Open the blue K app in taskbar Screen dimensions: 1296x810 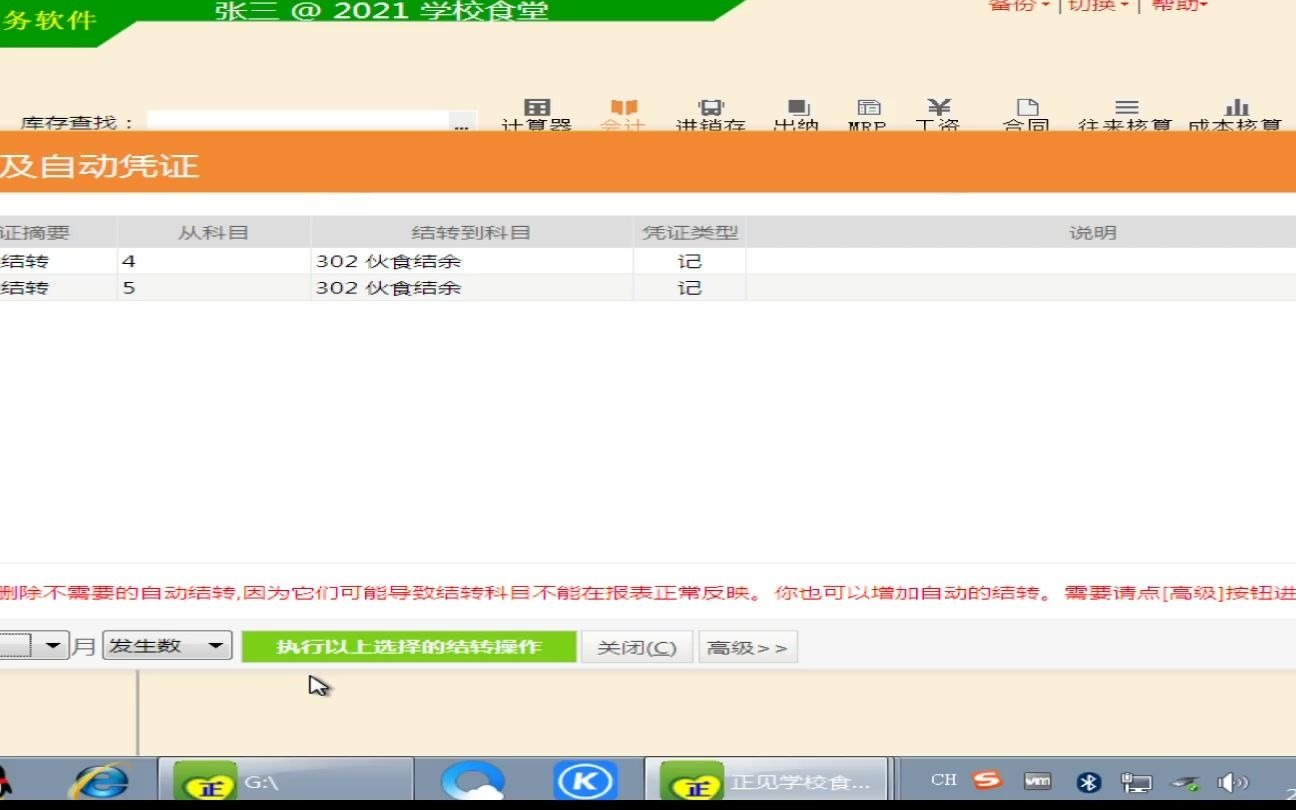tap(585, 781)
